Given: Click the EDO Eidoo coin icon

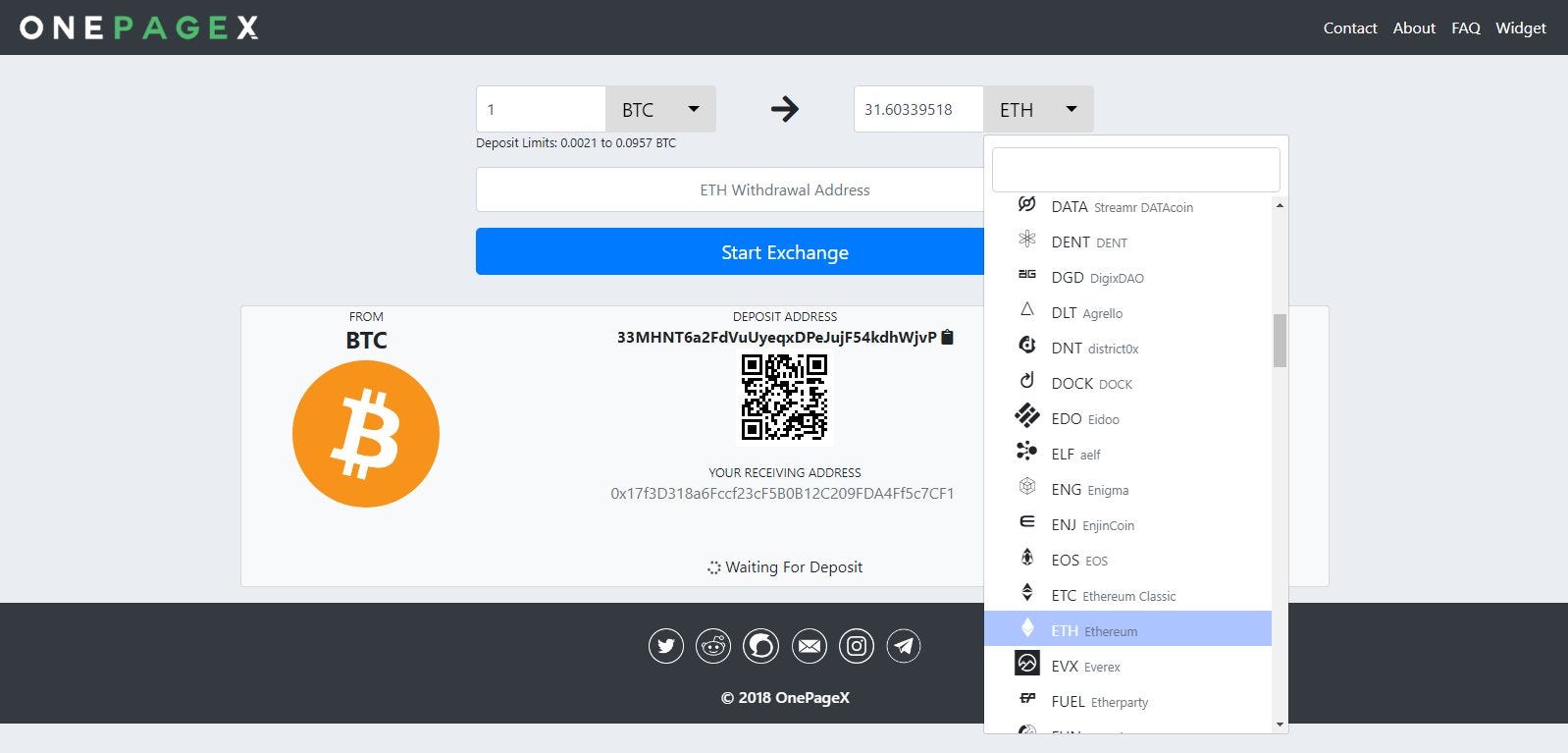Looking at the screenshot, I should (1027, 416).
